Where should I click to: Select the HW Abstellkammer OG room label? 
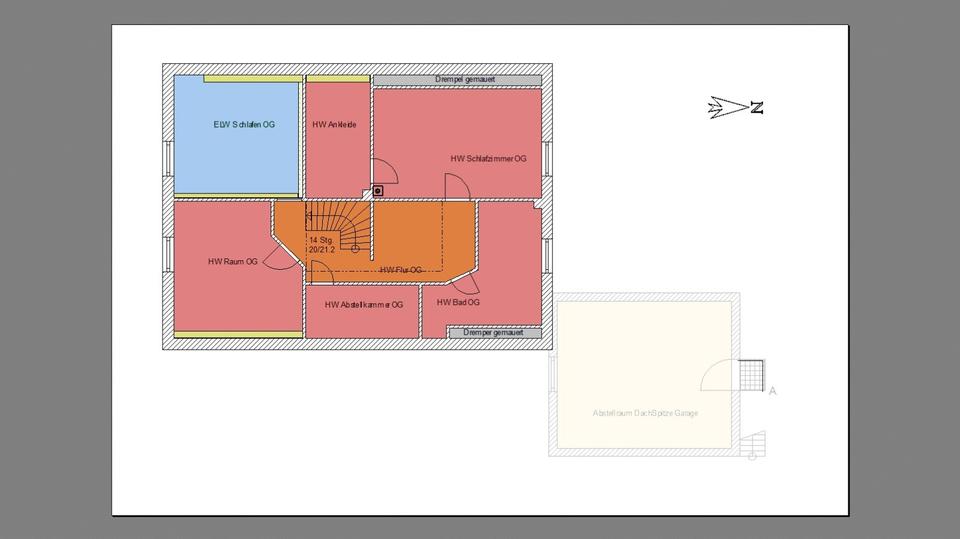point(364,304)
